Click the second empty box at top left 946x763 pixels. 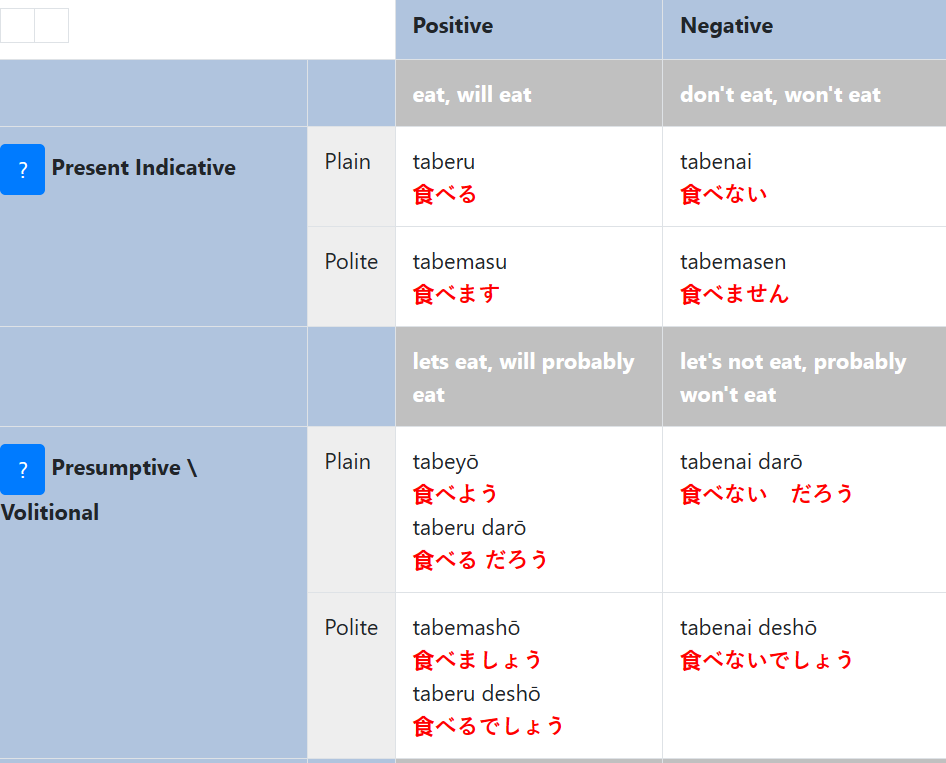point(51,25)
